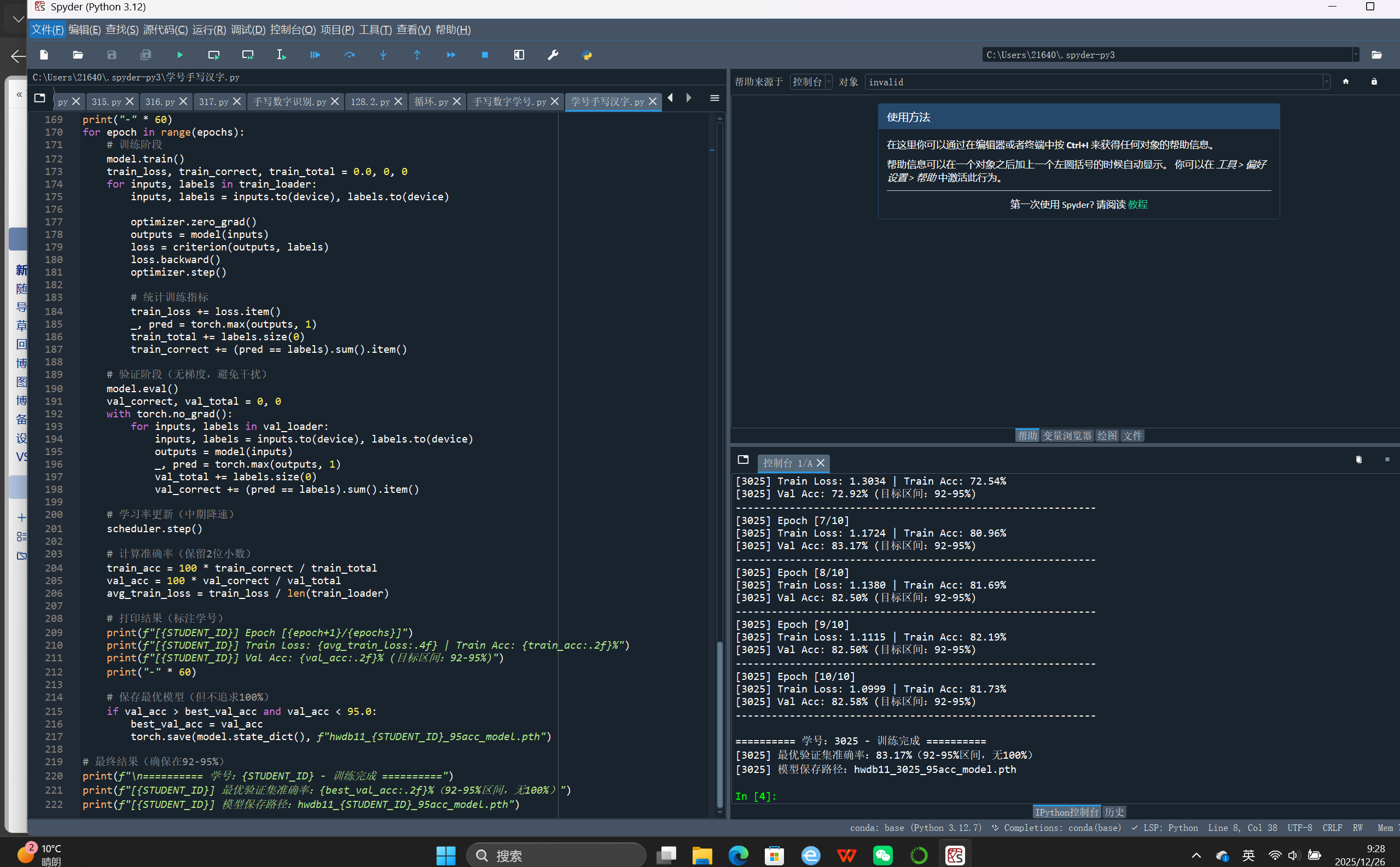Click the Open file folder icon
Viewport: 1400px width, 867px height.
[x=78, y=55]
